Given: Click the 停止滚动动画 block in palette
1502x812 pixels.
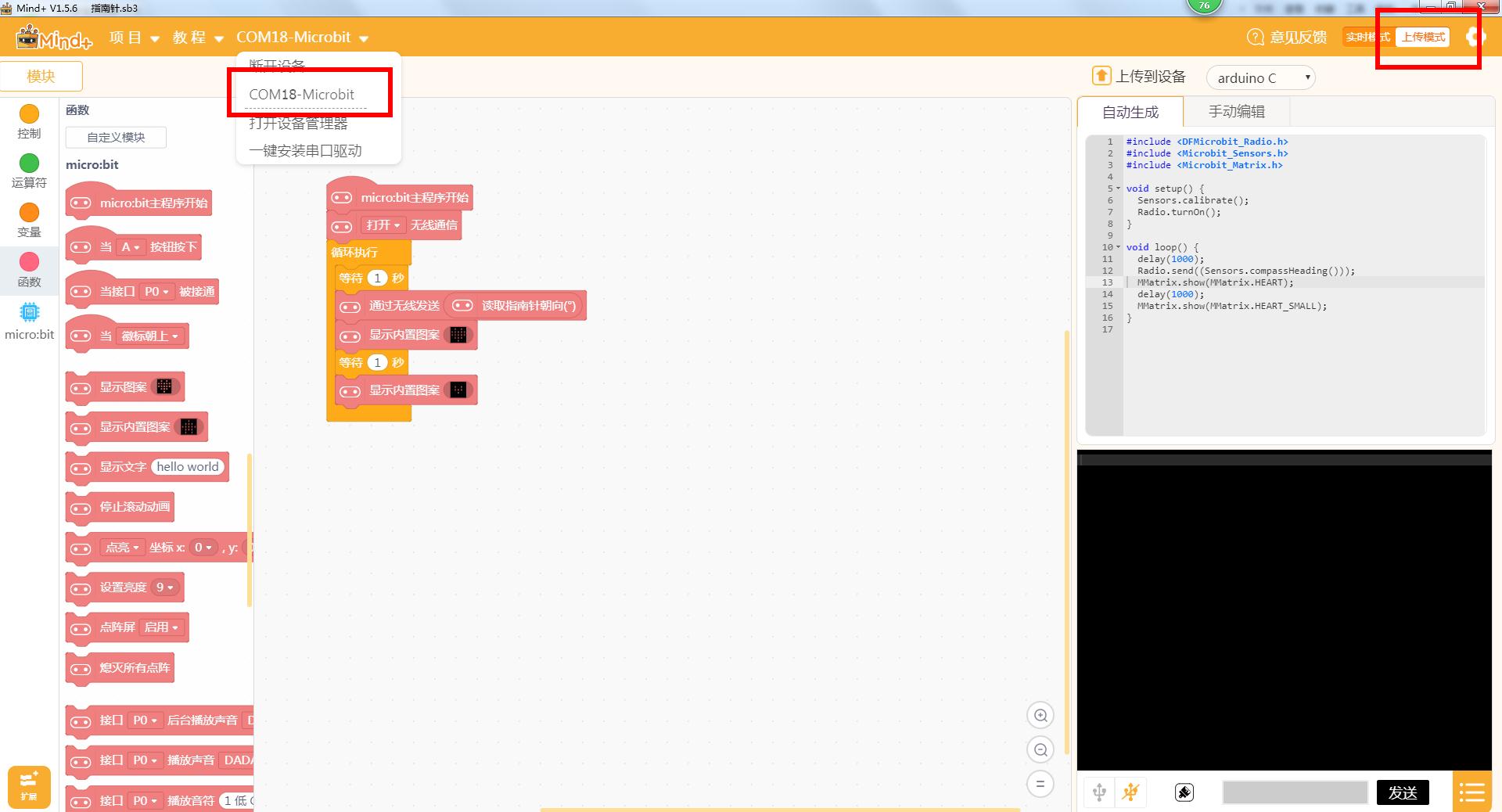Looking at the screenshot, I should pyautogui.click(x=120, y=507).
